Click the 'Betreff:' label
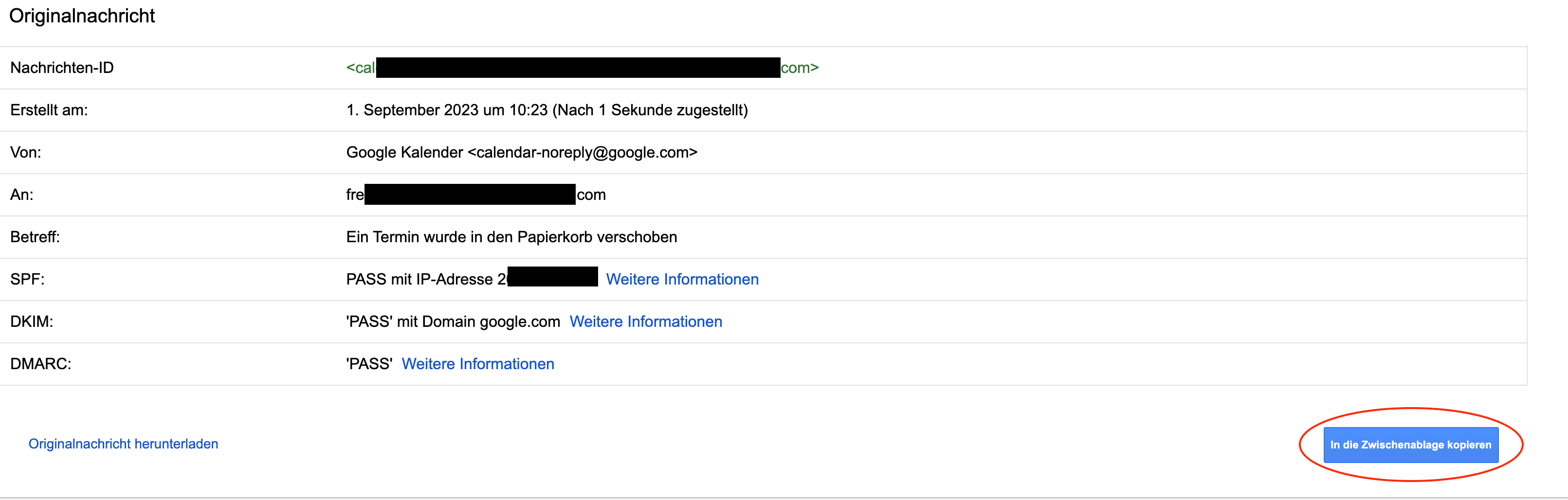Viewport: 1568px width, 500px height. tap(35, 236)
